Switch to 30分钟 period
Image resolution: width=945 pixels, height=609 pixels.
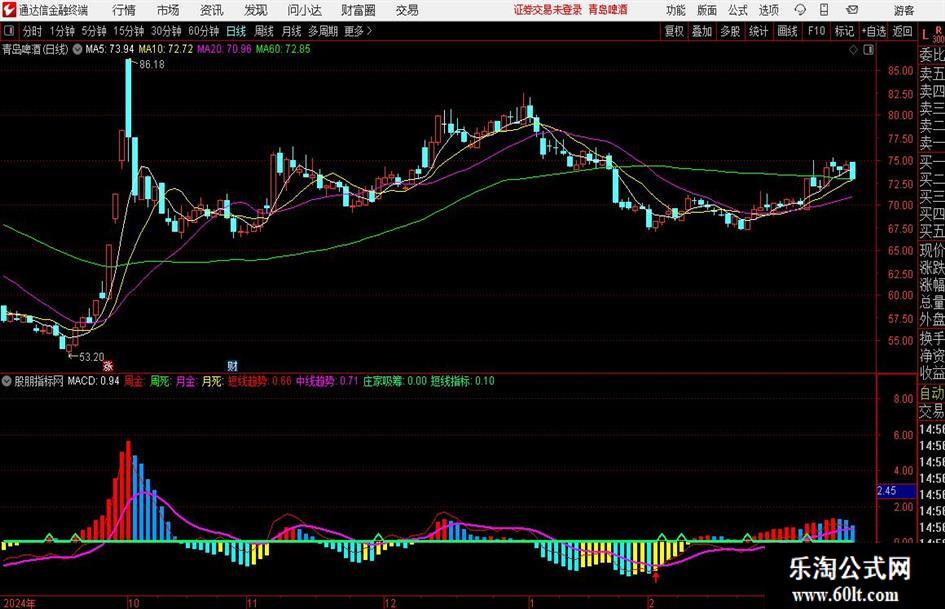(166, 31)
